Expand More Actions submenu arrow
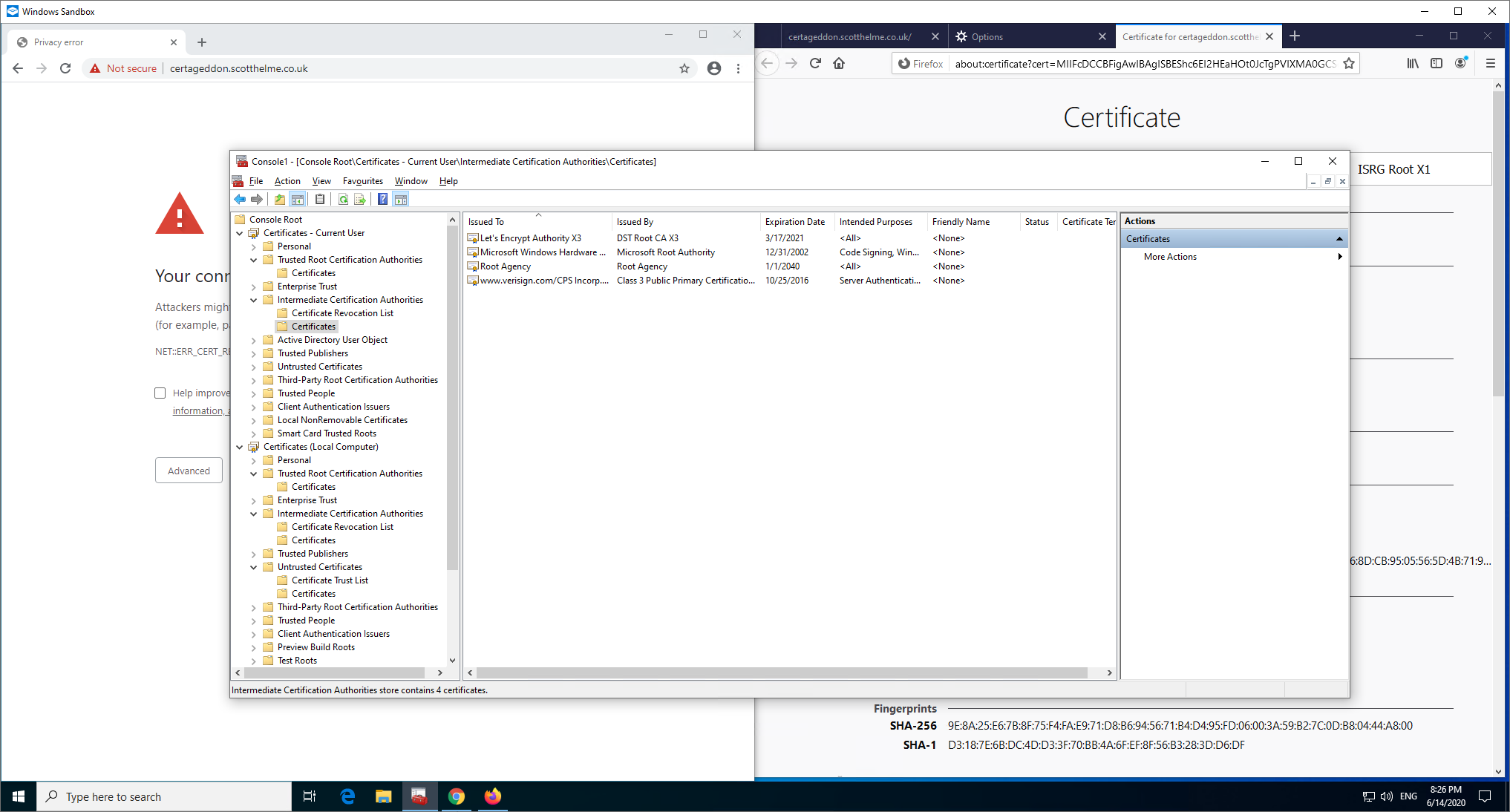The width and height of the screenshot is (1510, 812). (x=1339, y=257)
